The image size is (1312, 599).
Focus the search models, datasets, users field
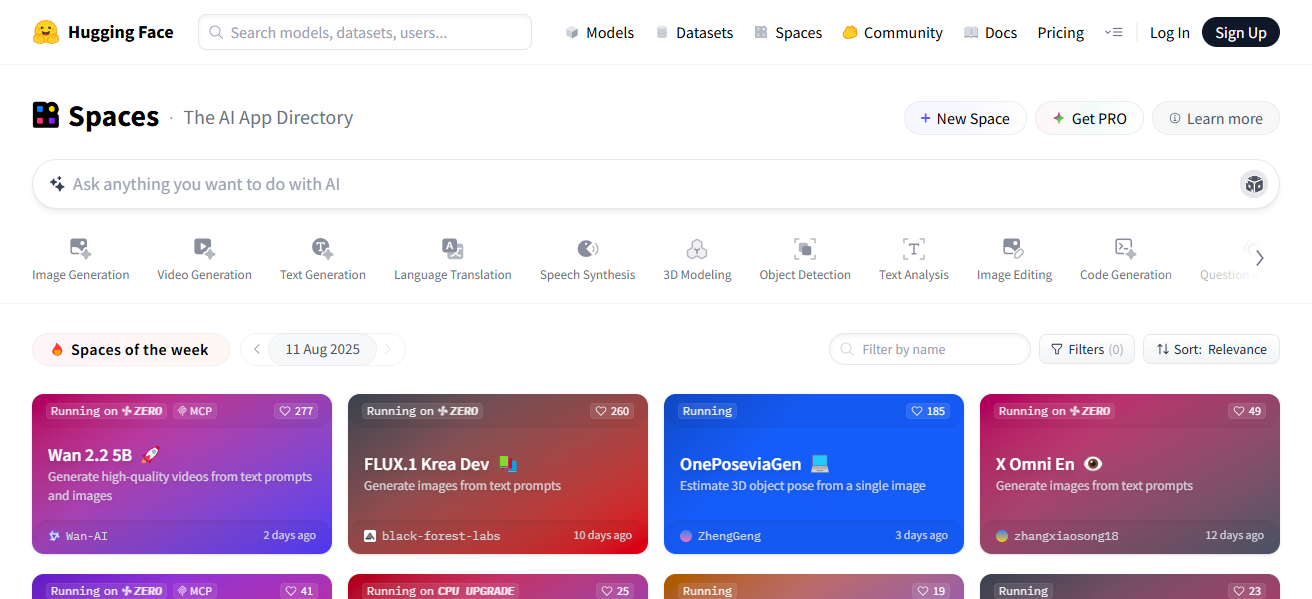pyautogui.click(x=365, y=32)
